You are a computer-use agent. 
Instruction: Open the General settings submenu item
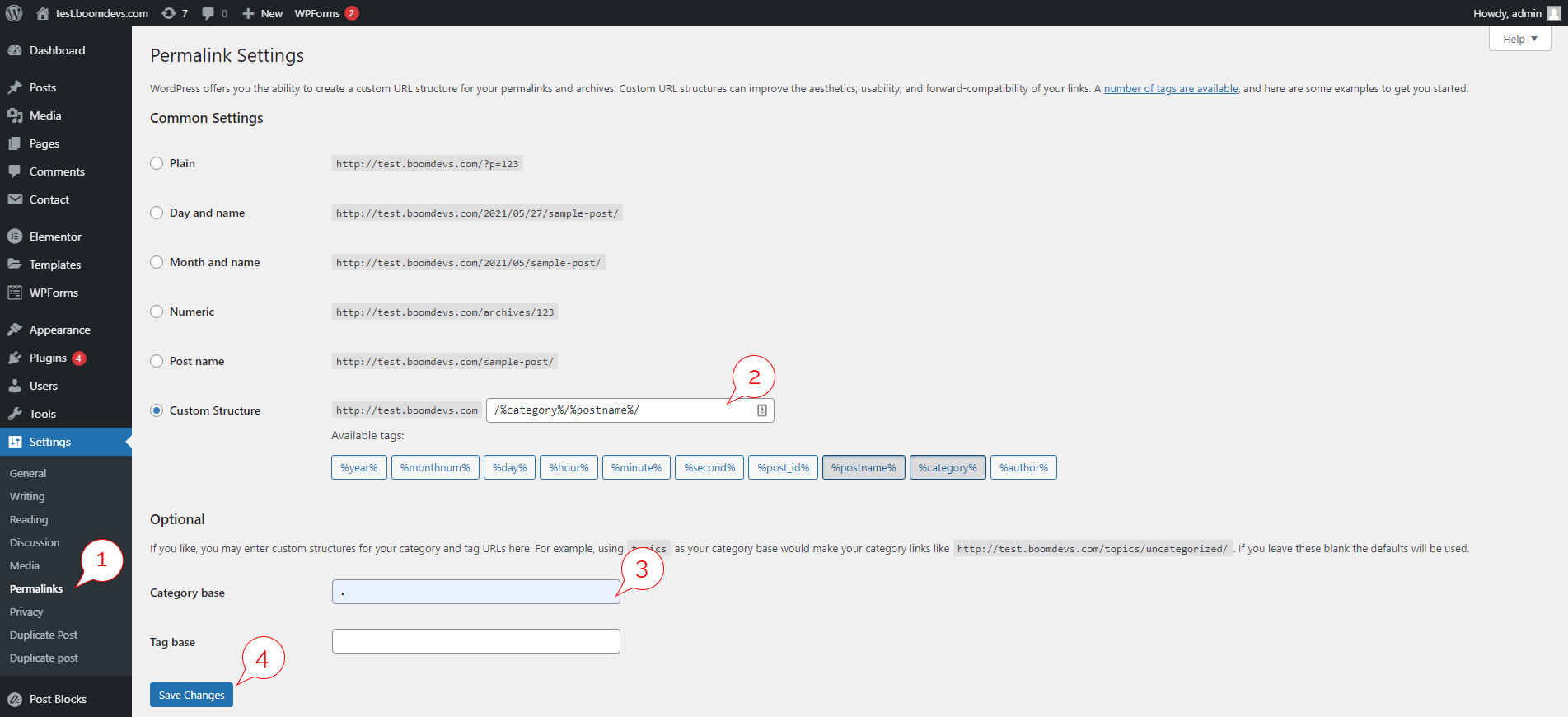tap(28, 473)
